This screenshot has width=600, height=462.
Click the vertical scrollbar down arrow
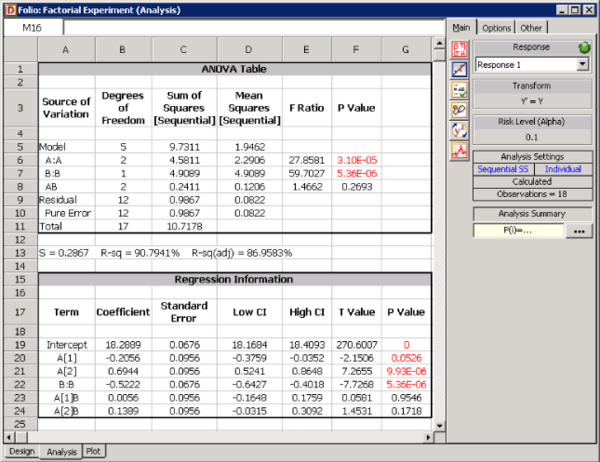tap(439, 426)
